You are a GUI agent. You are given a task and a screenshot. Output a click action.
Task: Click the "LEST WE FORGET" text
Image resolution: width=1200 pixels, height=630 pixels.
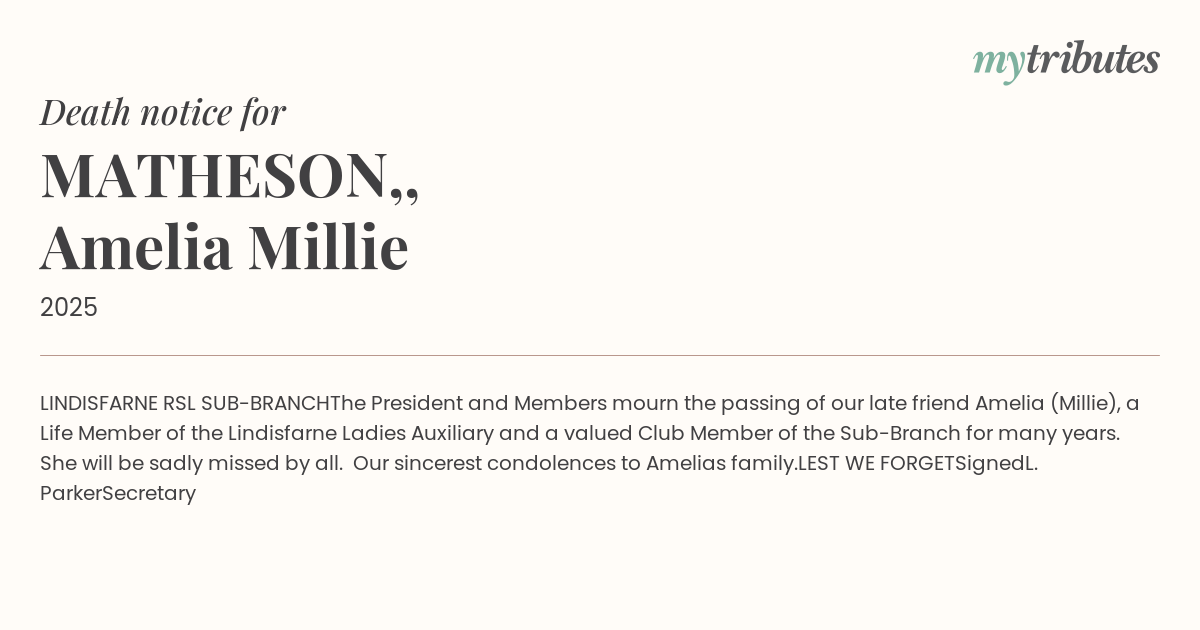pyautogui.click(x=876, y=464)
